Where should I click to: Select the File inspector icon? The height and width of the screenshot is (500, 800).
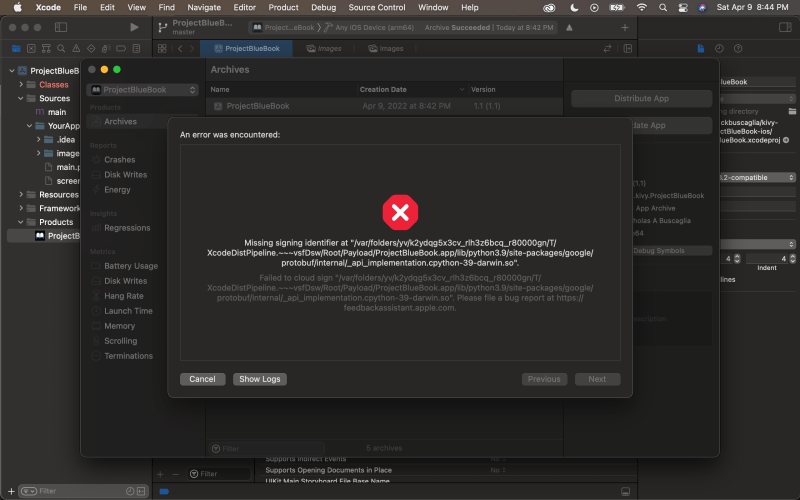701,48
